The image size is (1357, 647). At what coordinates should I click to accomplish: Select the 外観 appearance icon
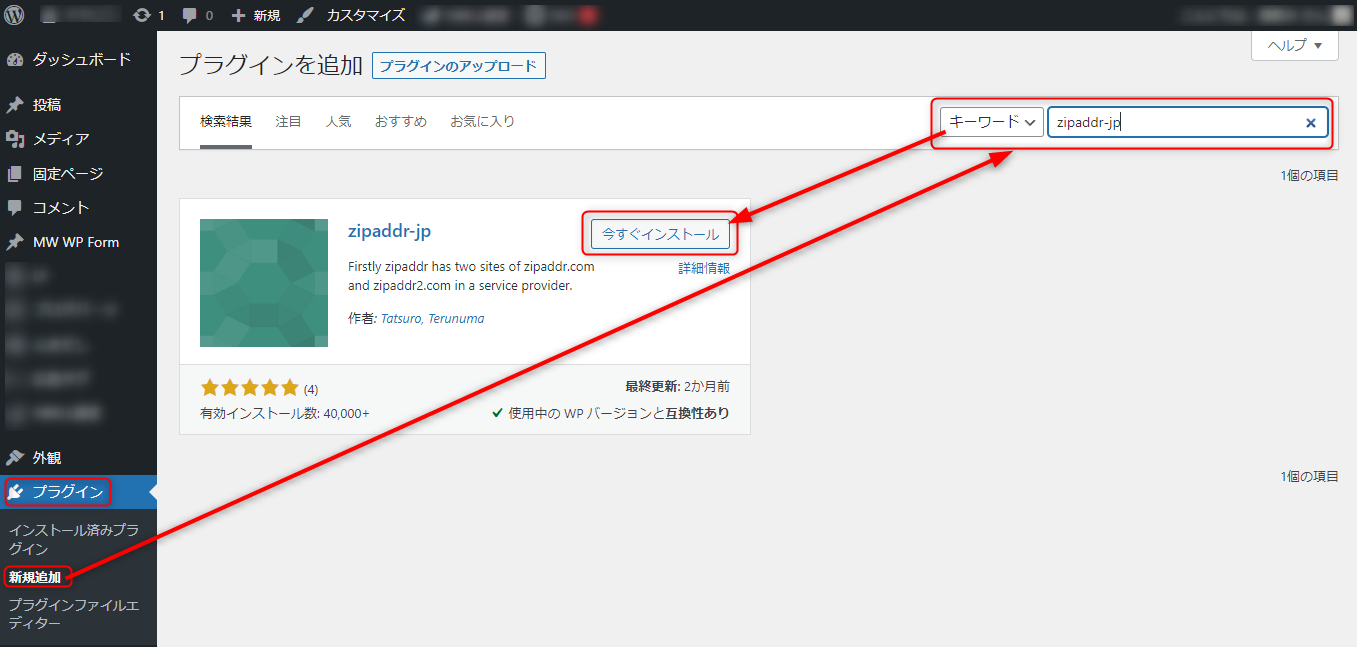pos(16,457)
